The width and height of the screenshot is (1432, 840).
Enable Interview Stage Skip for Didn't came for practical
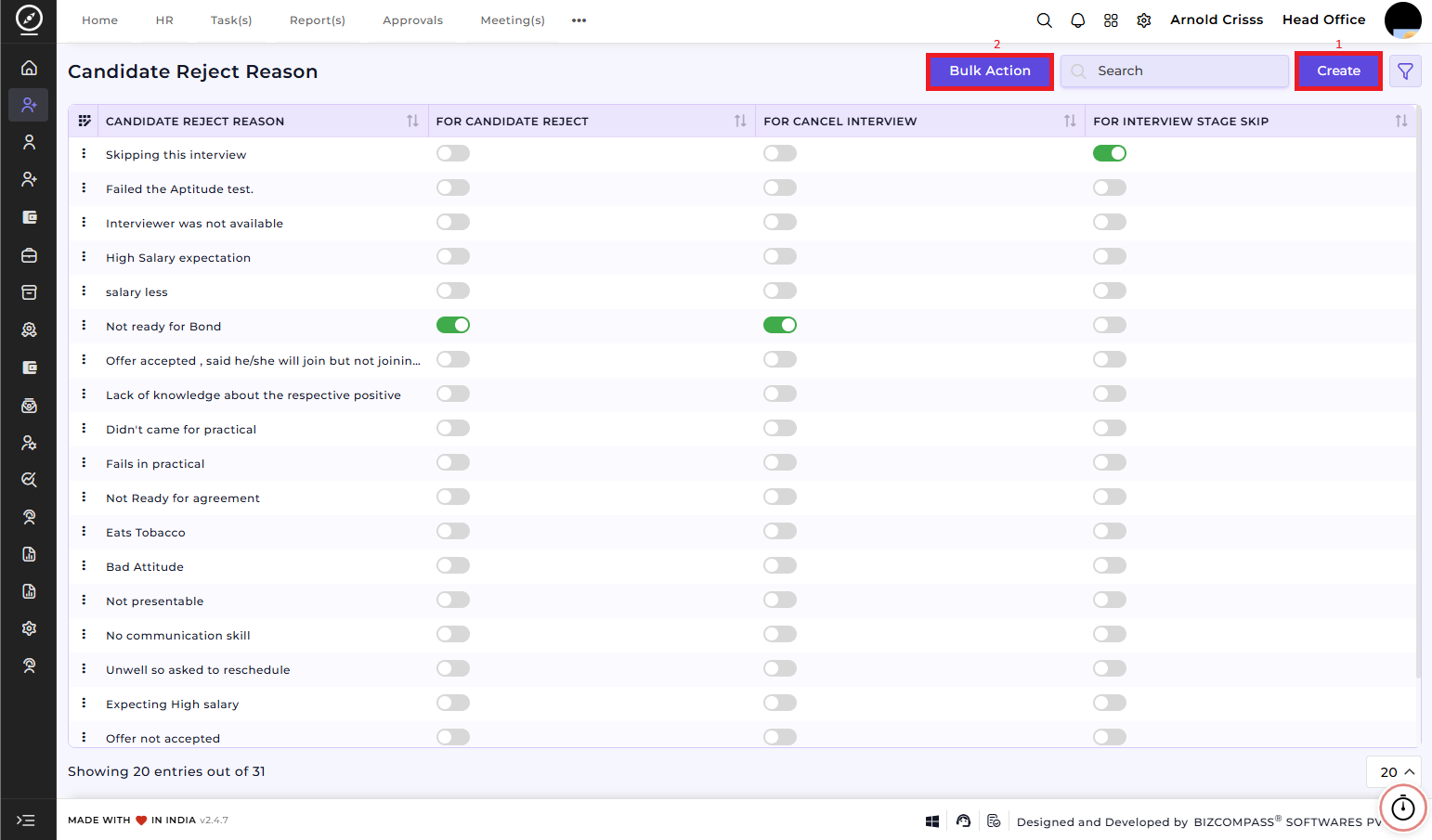[1109, 428]
